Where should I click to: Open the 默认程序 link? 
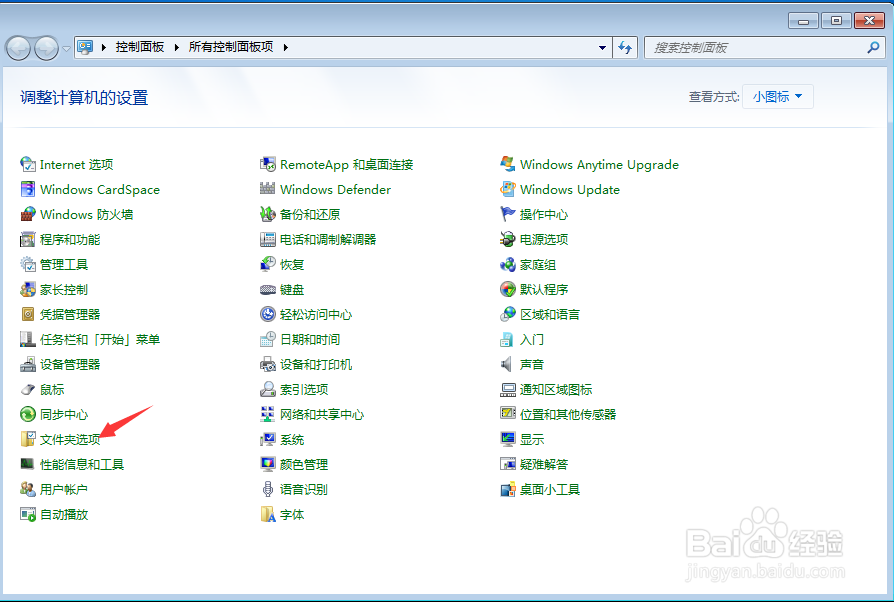coord(544,290)
